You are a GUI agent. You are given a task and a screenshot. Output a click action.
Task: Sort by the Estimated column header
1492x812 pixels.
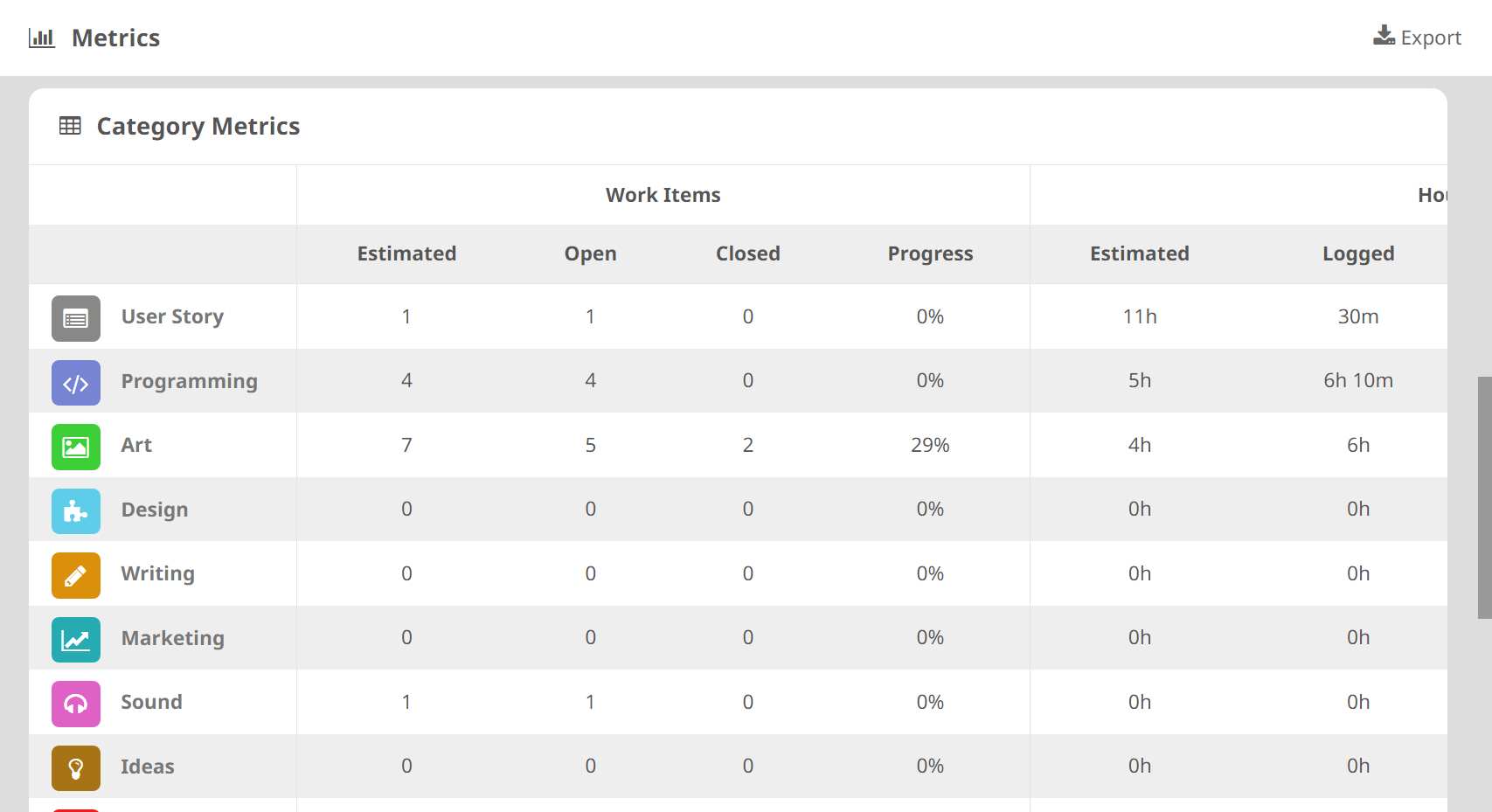406,253
